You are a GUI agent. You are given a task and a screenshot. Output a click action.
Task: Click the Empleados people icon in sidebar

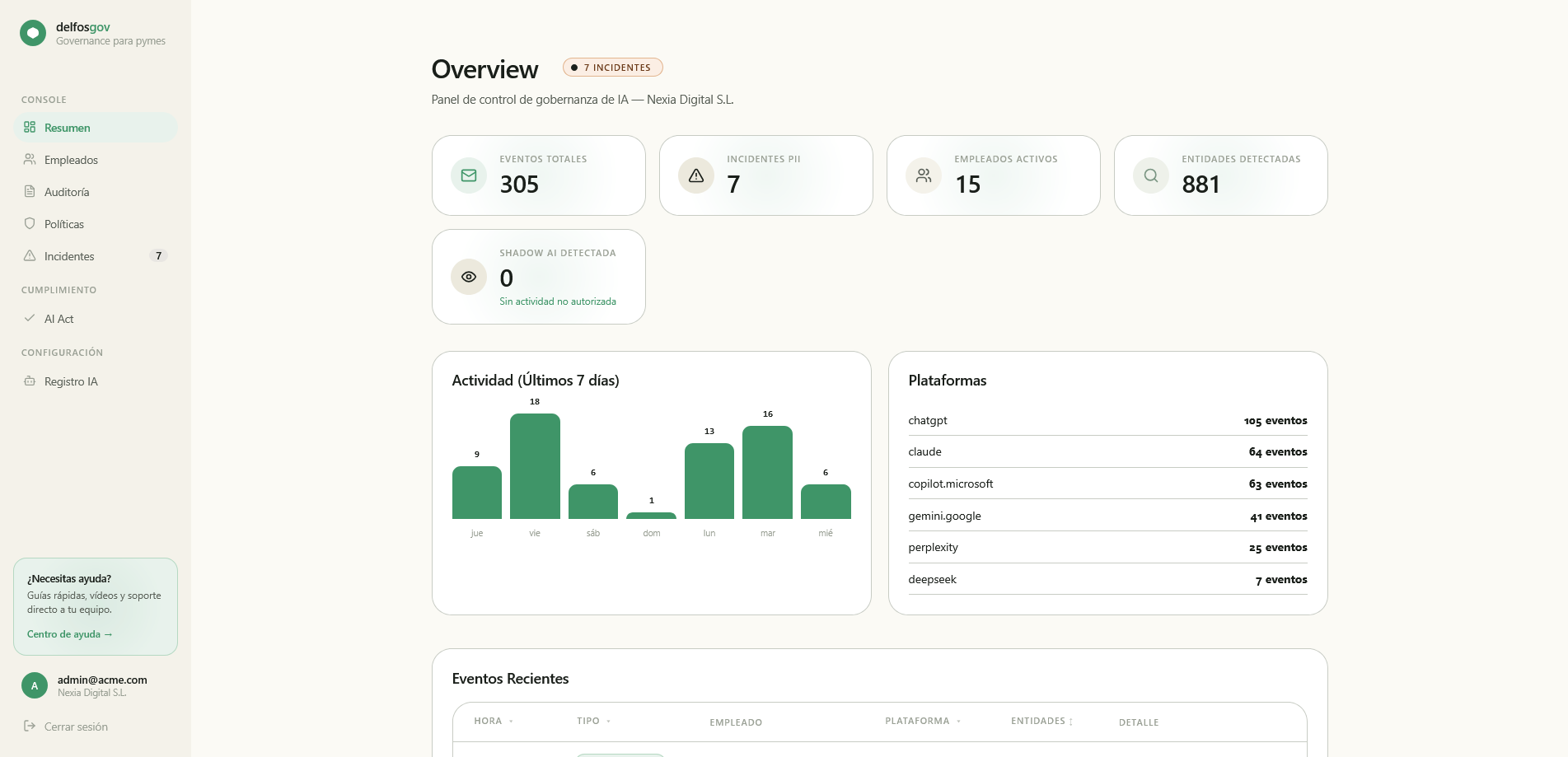(x=30, y=159)
